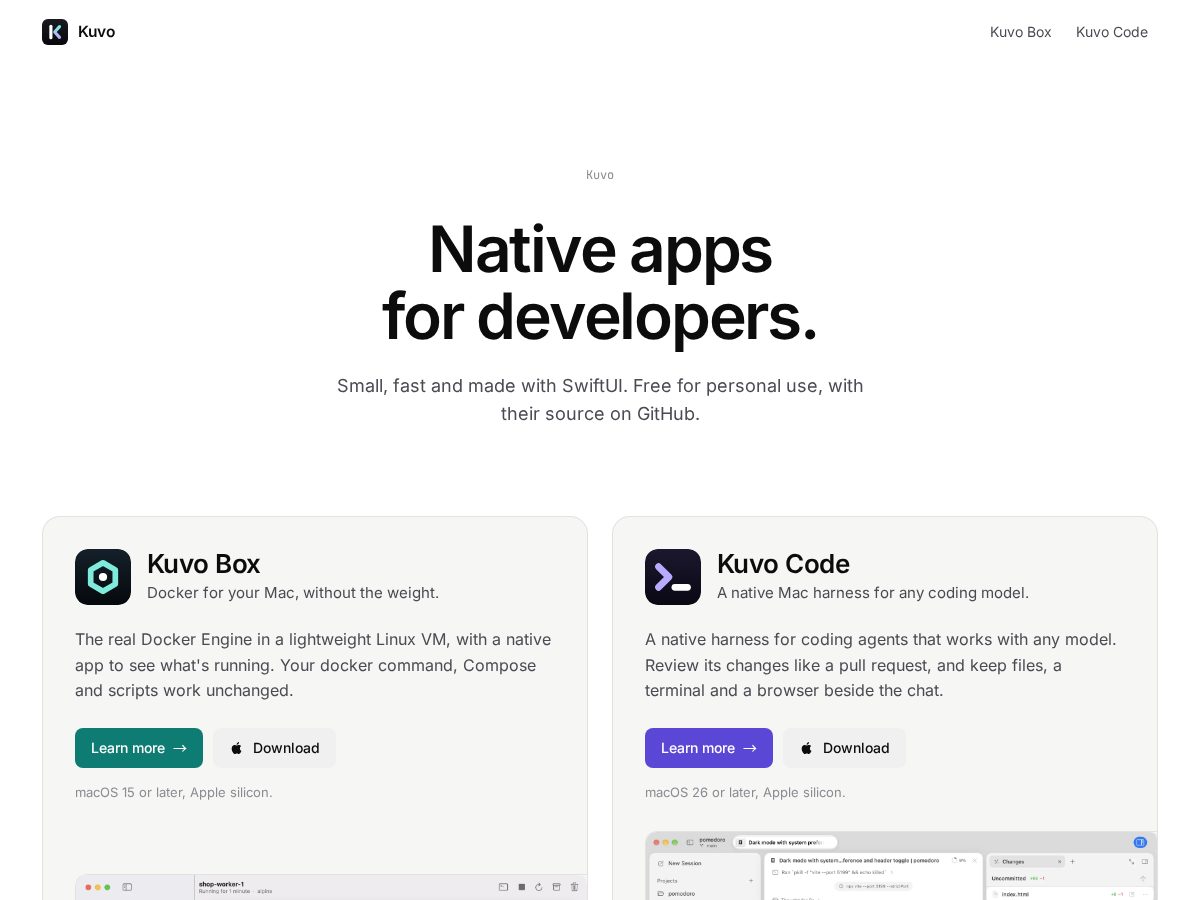Open the Kuvo Code navigation link
The image size is (1200, 900).
(x=1112, y=32)
